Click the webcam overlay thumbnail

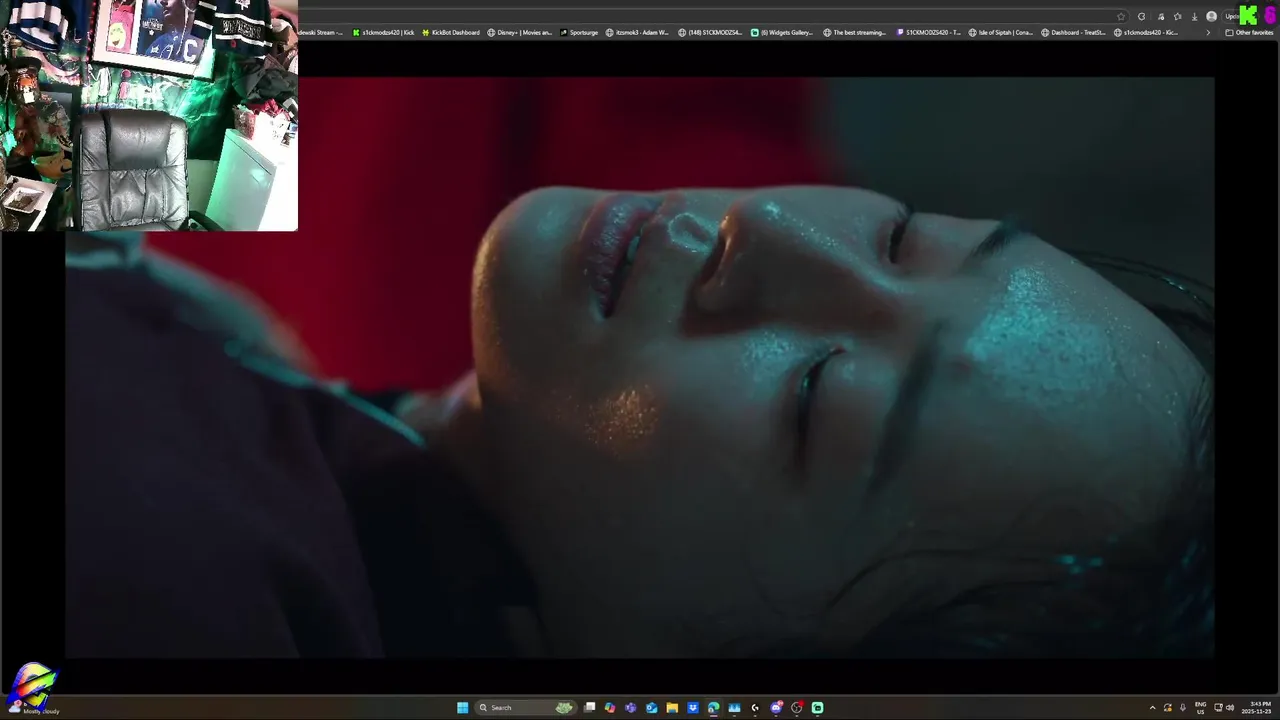point(149,115)
